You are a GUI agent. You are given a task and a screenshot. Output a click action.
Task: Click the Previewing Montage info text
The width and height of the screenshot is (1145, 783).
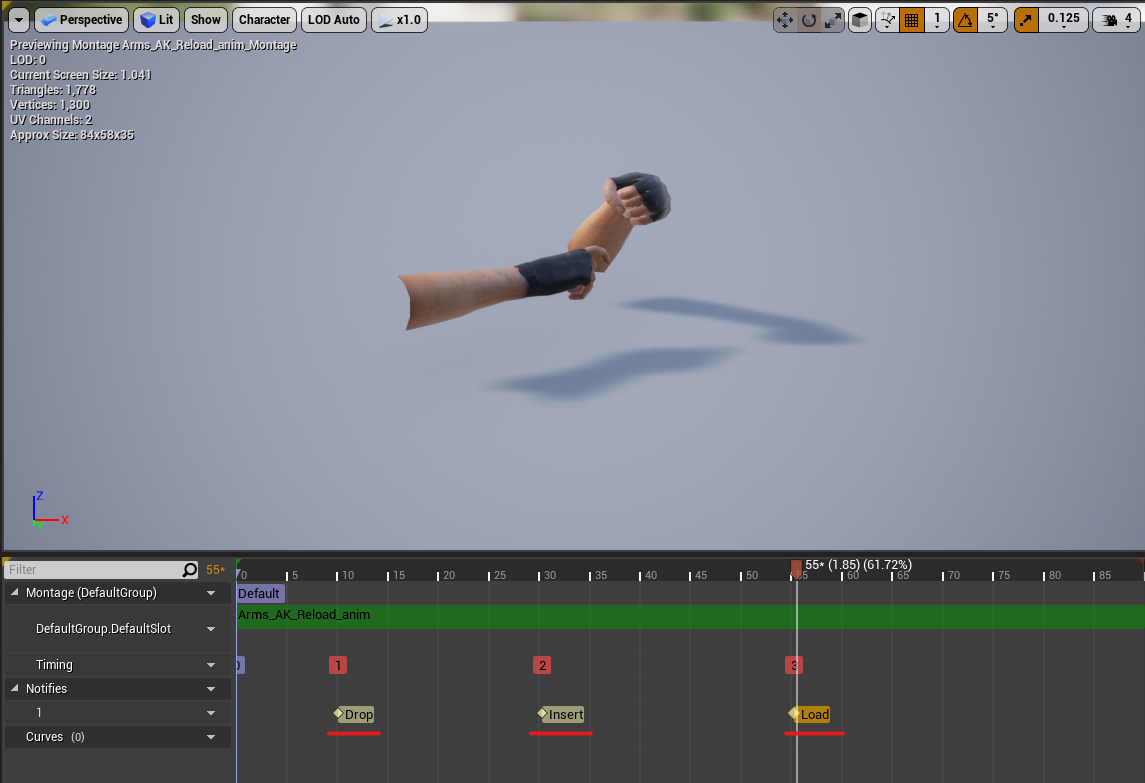coord(153,45)
